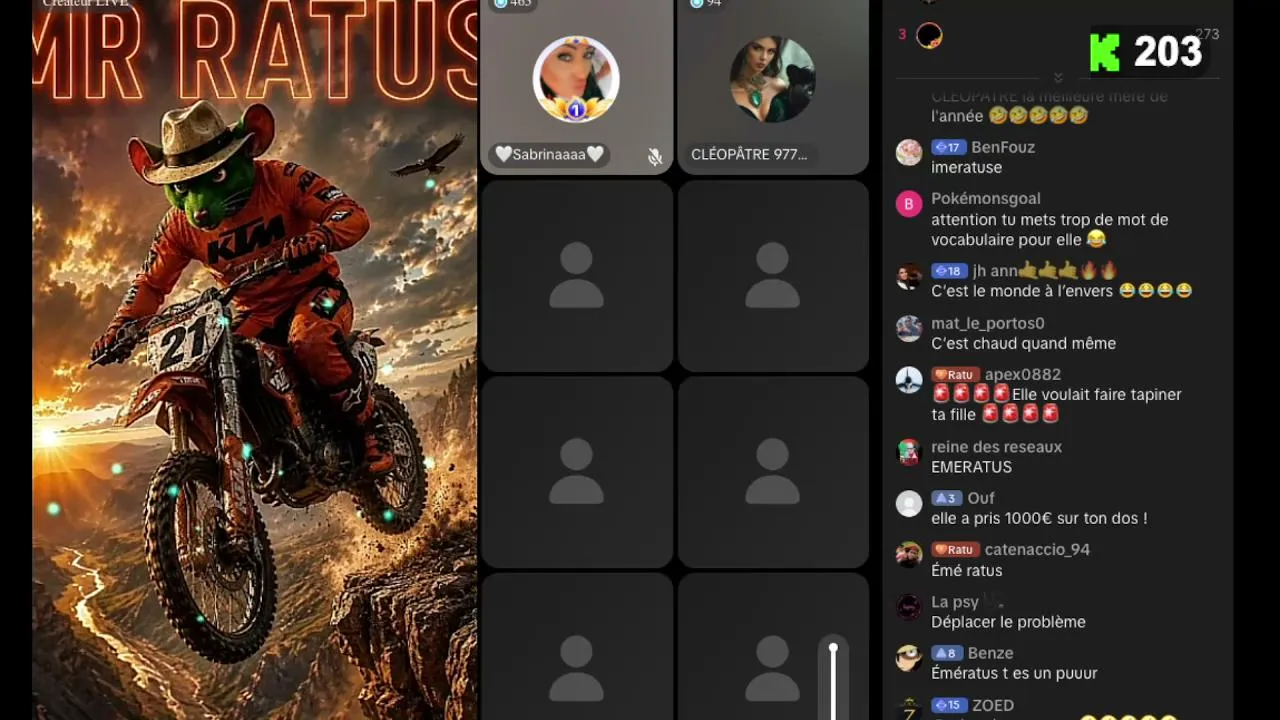The height and width of the screenshot is (720, 1280).
Task: Click the message "attention tu mets trop de mot"
Action: [x=1049, y=229]
